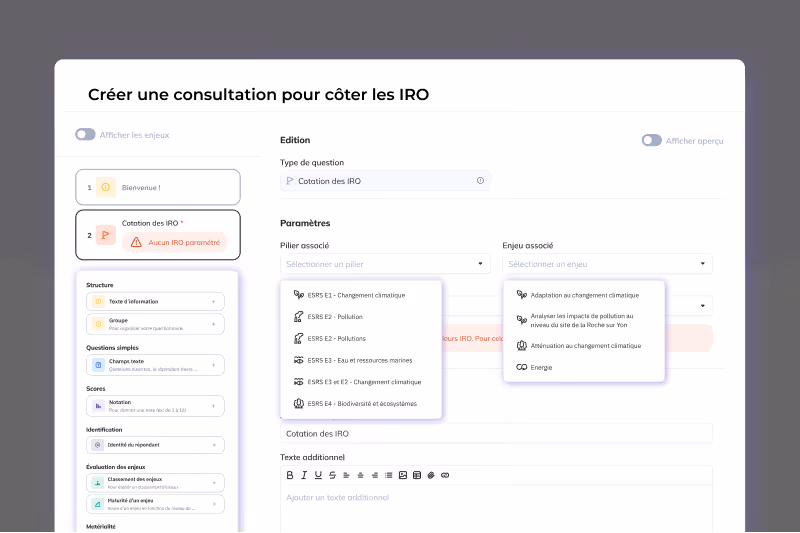Open the Pilier associé dropdown
The height and width of the screenshot is (533, 800).
(385, 264)
